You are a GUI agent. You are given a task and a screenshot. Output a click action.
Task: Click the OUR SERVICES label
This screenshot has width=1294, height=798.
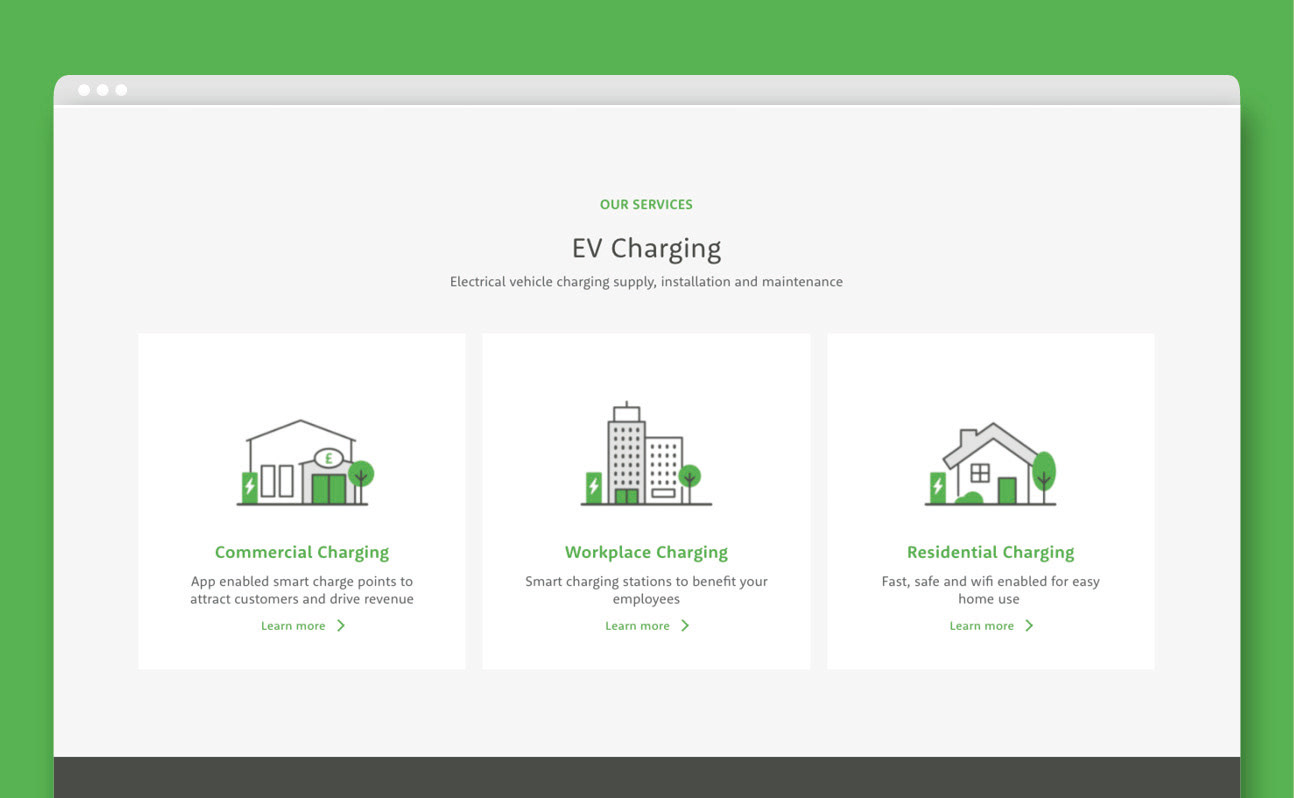[x=646, y=204]
